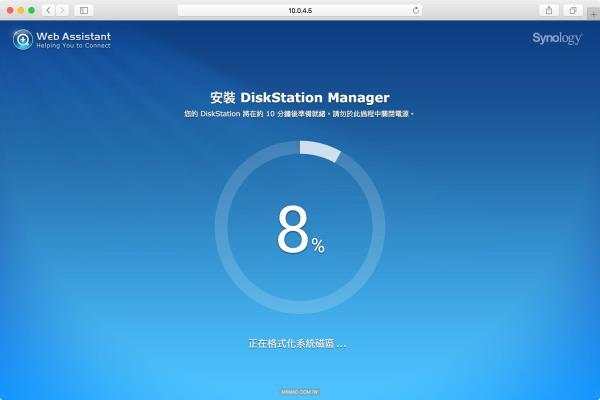This screenshot has height=400, width=600.
Task: Minimize the window with the yellow button
Action: (x=21, y=11)
